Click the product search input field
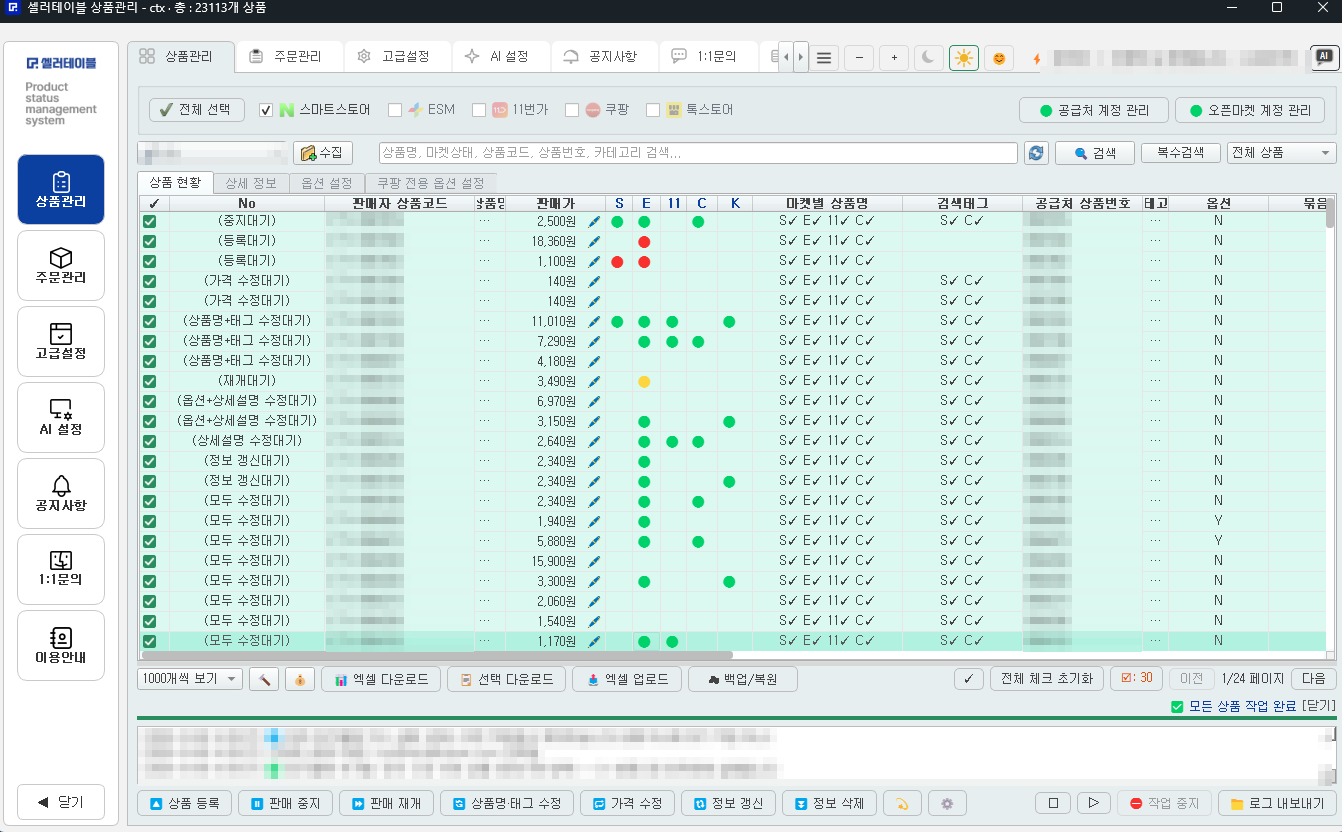1342x832 pixels. [x=698, y=153]
